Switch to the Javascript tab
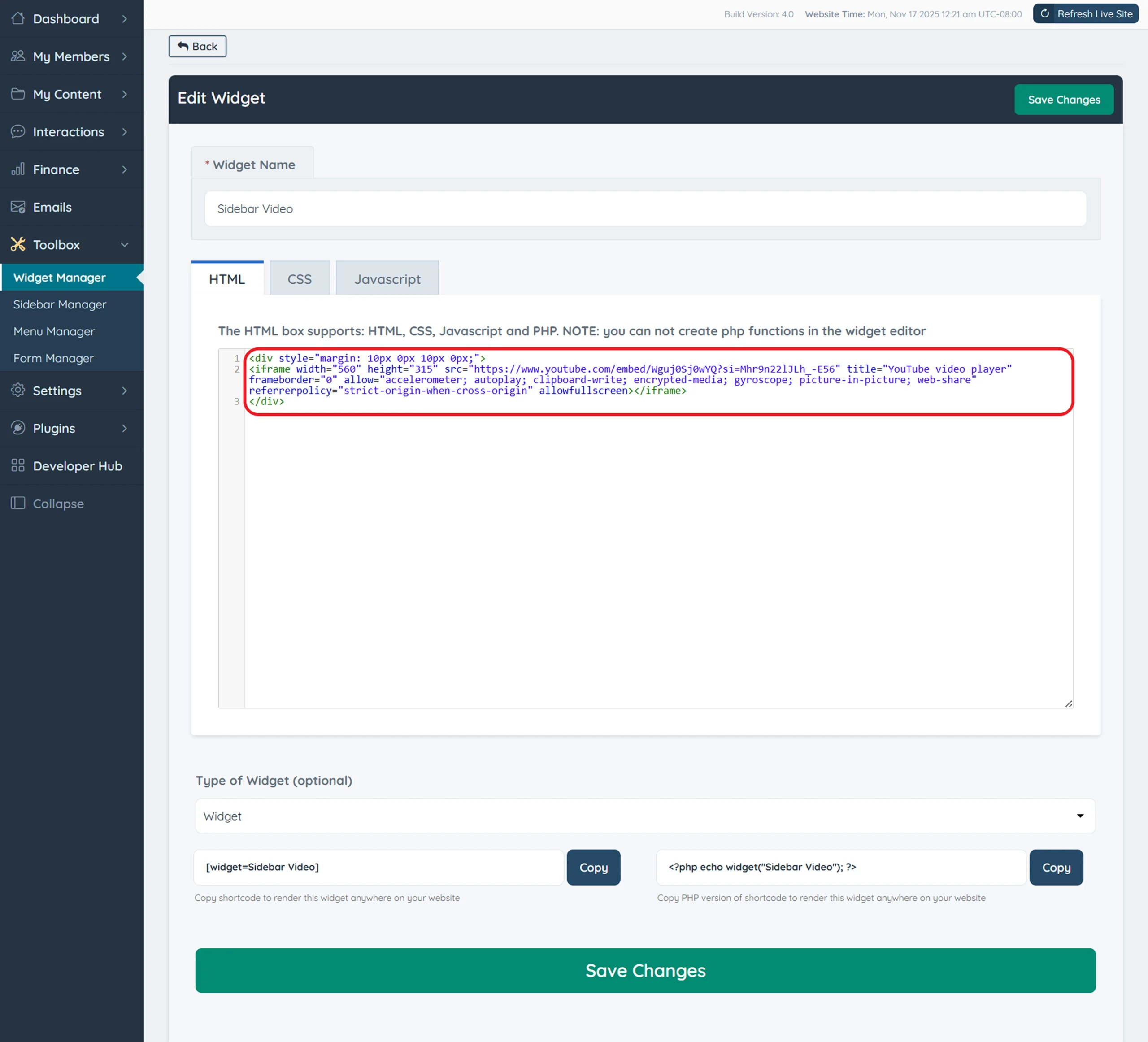 point(387,279)
